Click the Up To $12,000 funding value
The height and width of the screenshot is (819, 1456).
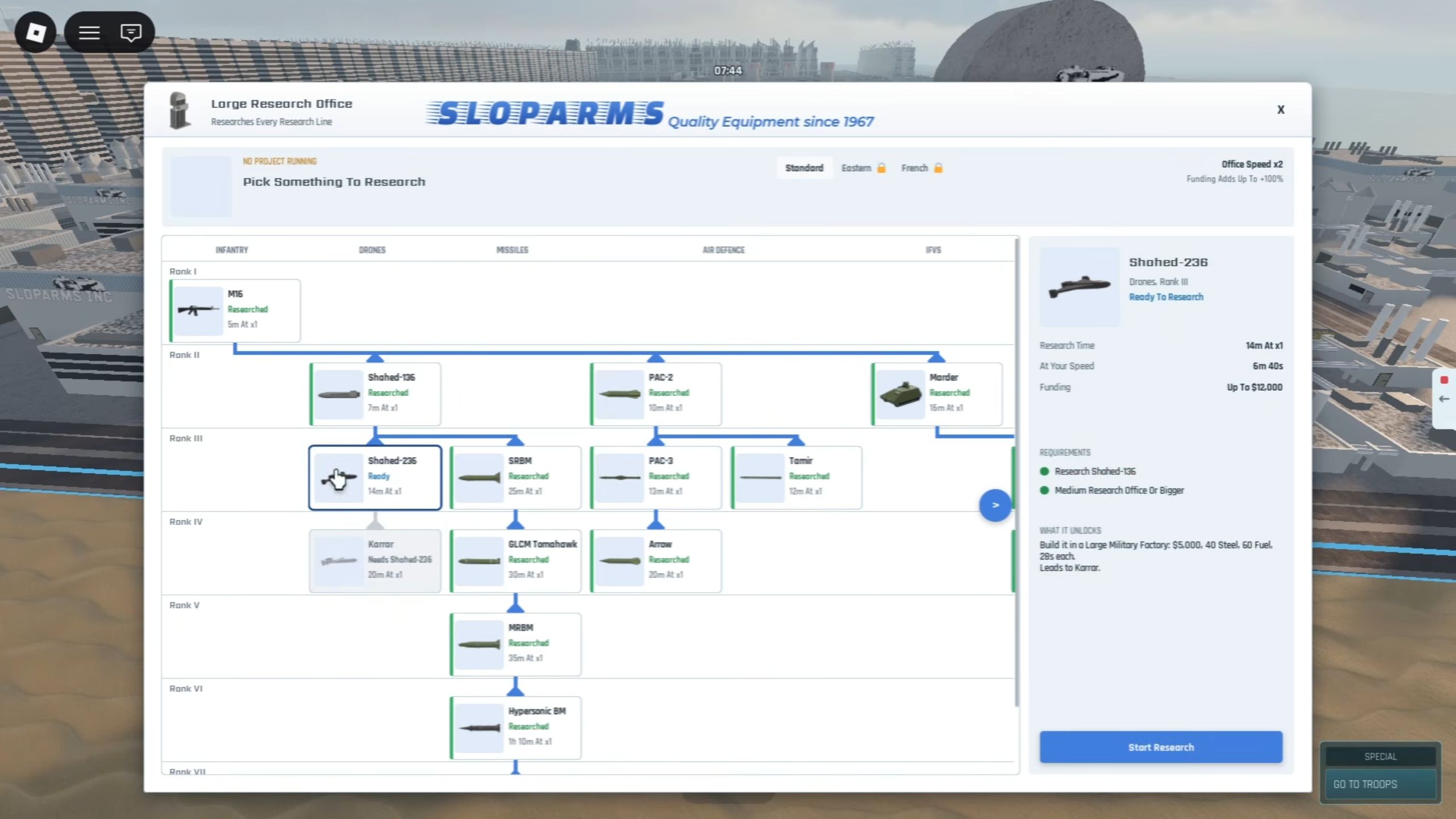(x=1254, y=387)
